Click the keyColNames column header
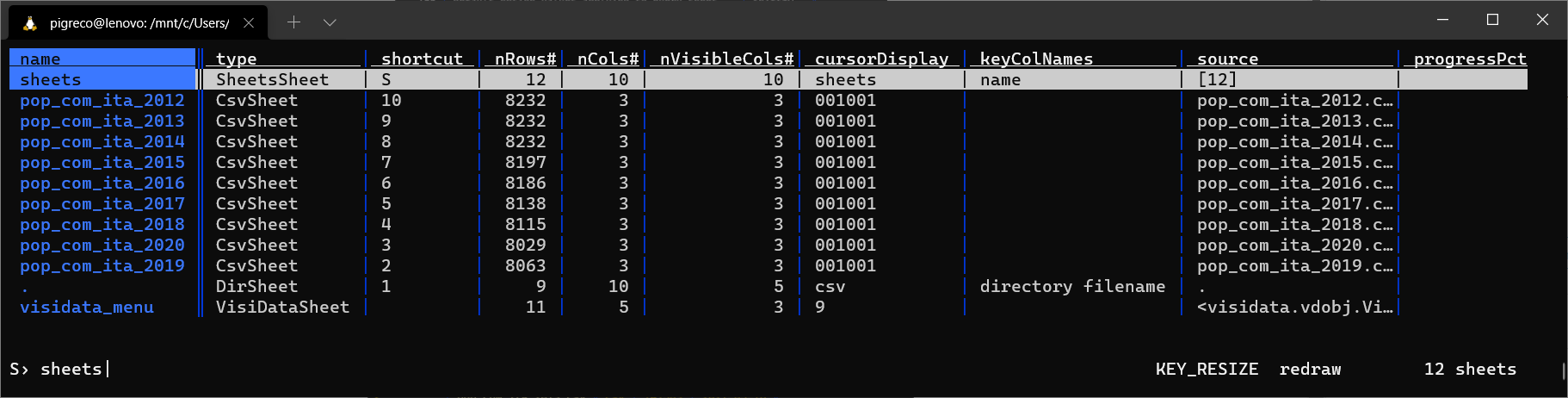 [1036, 59]
